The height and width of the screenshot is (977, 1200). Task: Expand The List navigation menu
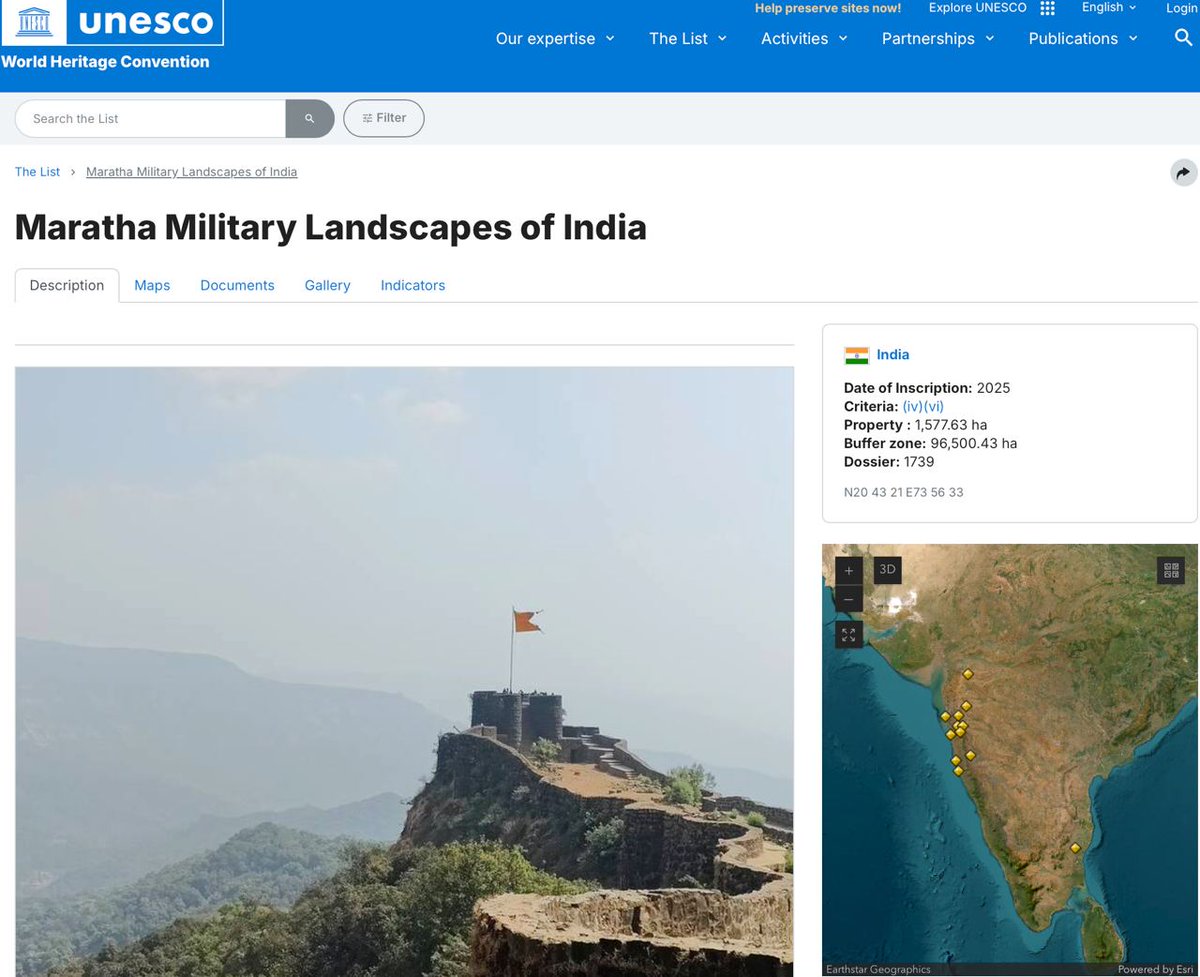tap(688, 38)
